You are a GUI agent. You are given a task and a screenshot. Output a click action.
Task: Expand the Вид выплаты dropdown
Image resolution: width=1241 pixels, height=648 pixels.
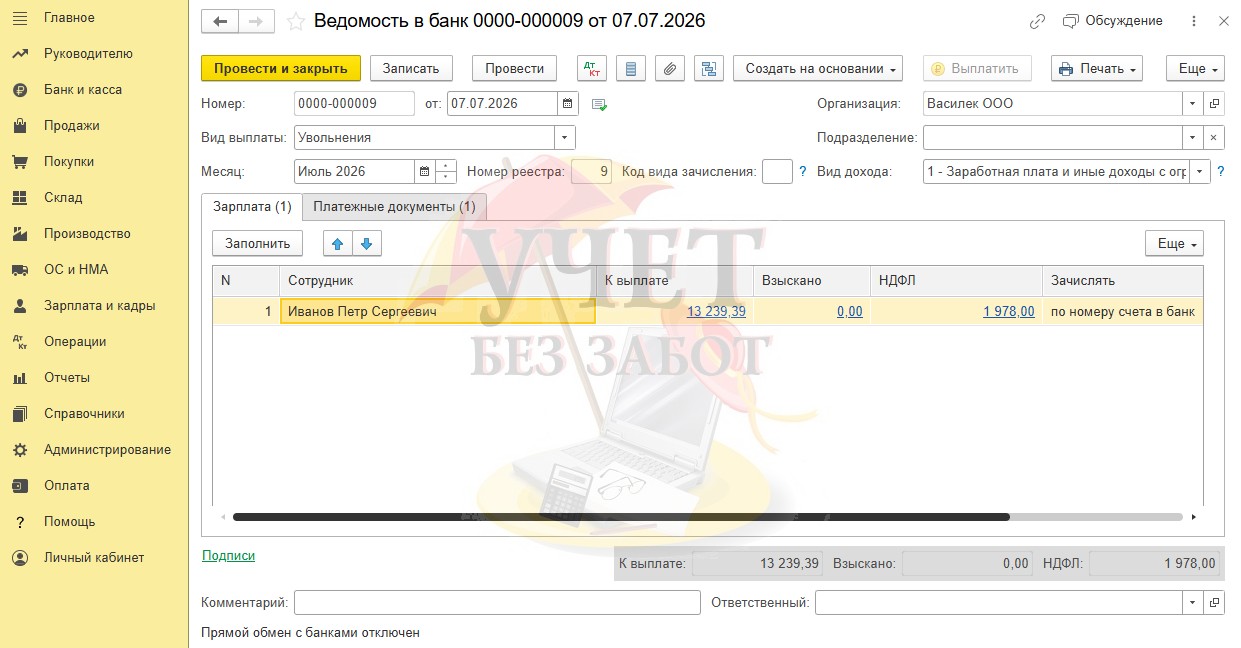coord(565,138)
